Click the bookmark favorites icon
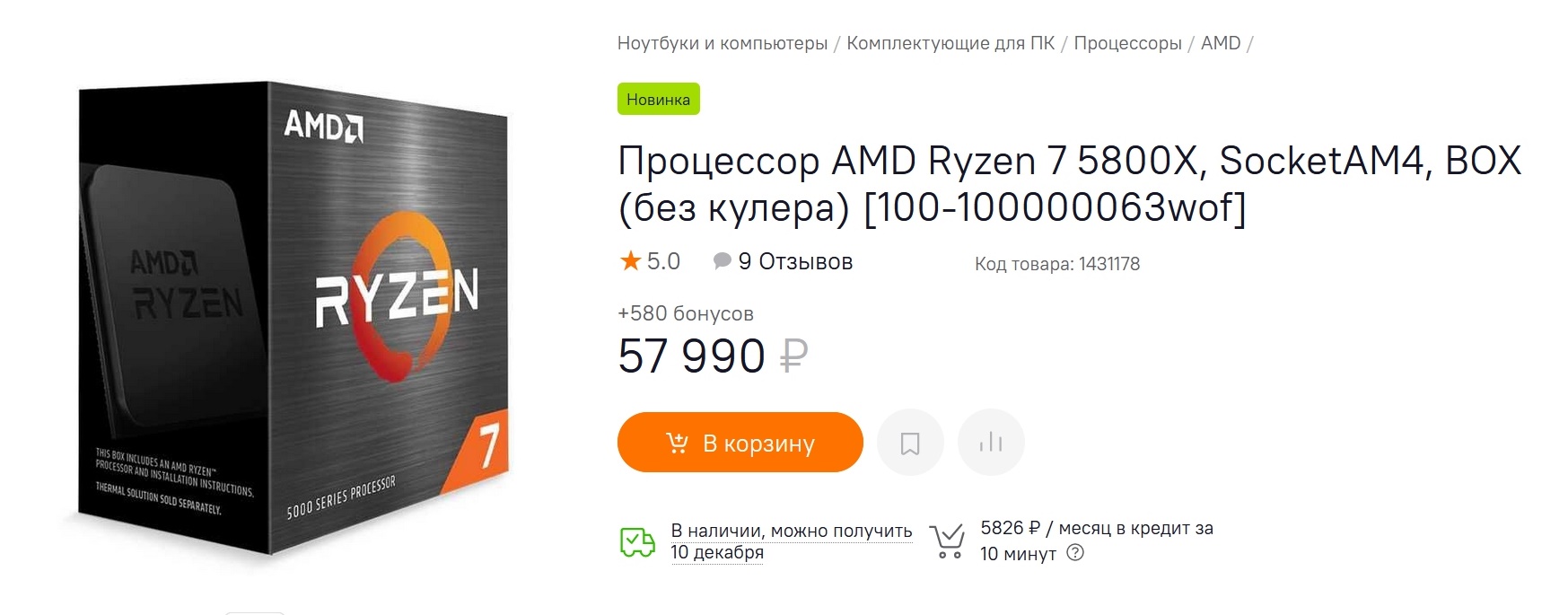 [x=910, y=443]
